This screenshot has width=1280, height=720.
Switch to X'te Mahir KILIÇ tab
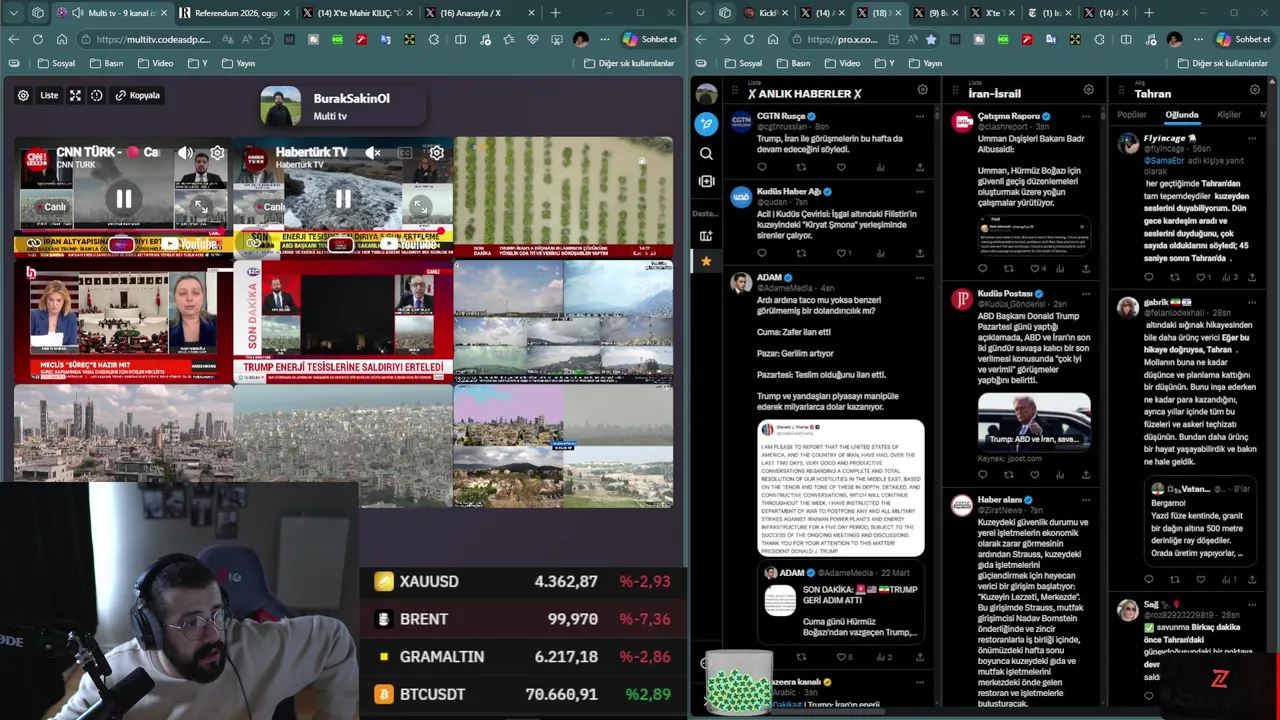[359, 13]
